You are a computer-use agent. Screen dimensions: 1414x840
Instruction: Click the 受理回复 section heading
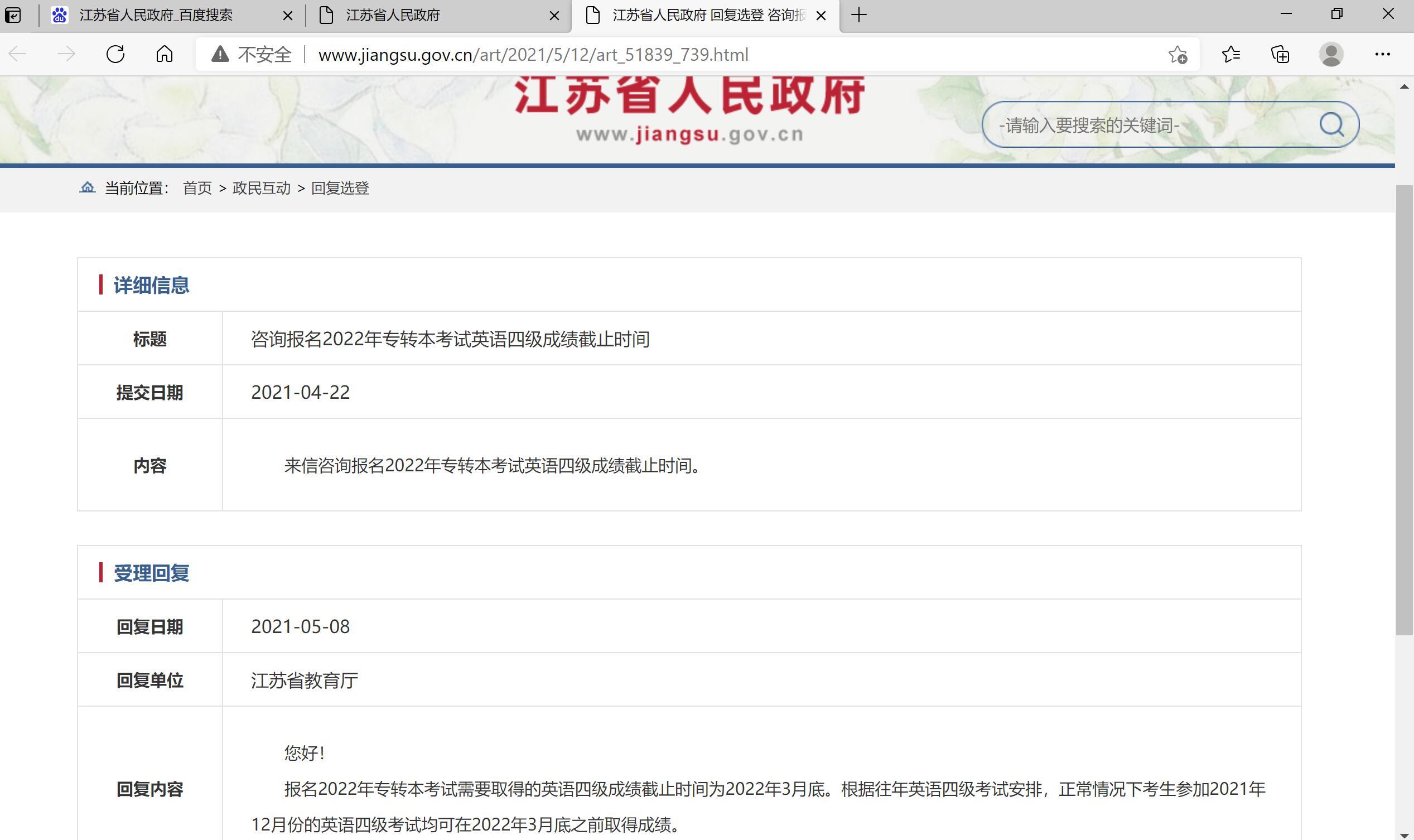pyautogui.click(x=151, y=573)
